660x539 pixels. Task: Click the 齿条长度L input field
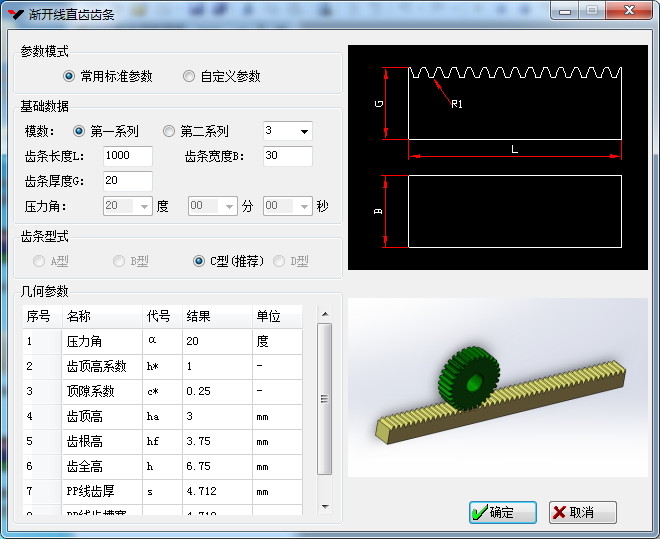tap(128, 156)
